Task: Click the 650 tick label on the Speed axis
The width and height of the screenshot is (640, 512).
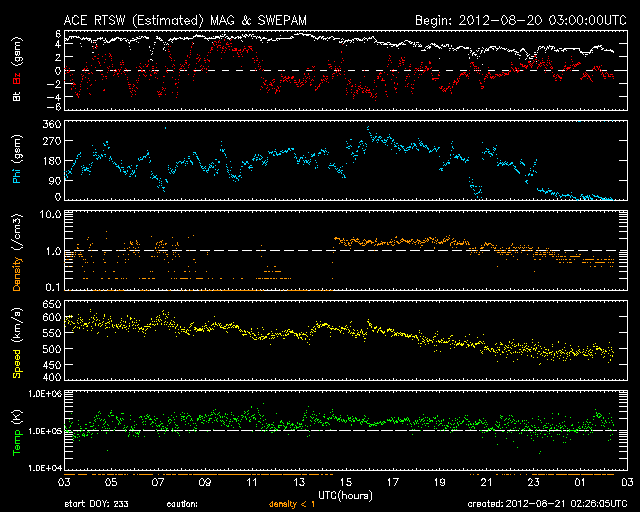Action: [x=51, y=304]
